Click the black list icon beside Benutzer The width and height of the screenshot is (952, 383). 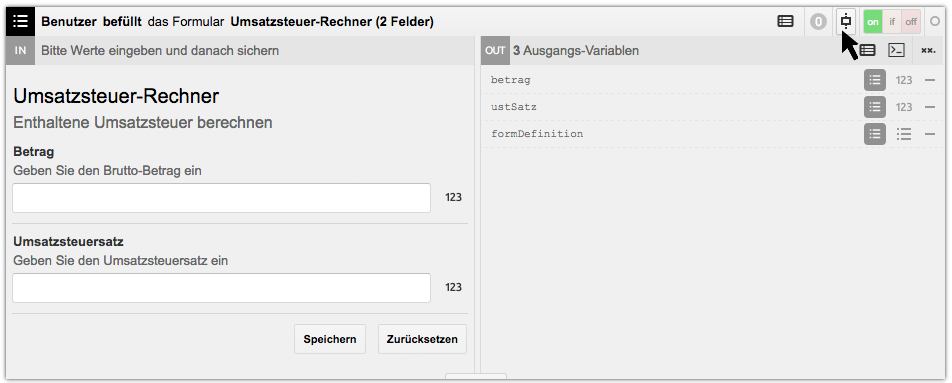[x=21, y=21]
